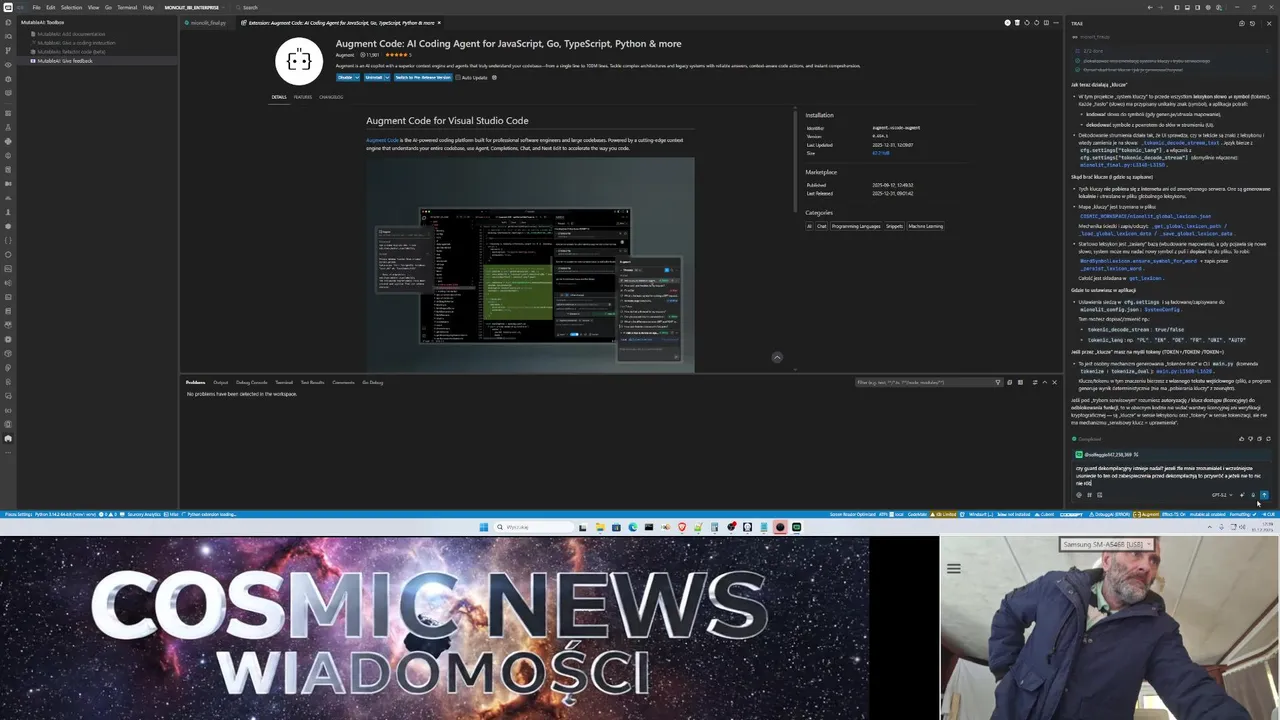The width and height of the screenshot is (1280, 720).
Task: Click the Windows taskbar search box
Action: (x=534, y=527)
